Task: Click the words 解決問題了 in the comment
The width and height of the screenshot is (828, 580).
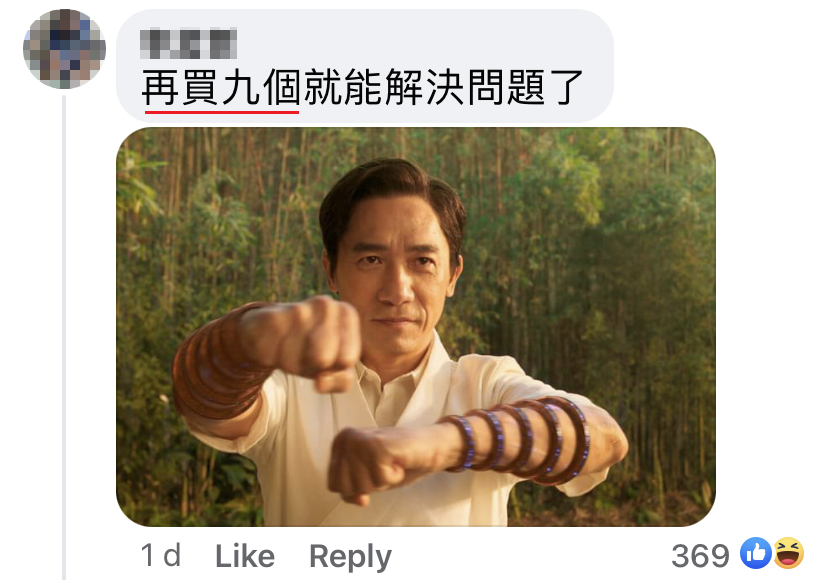Action: tap(484, 88)
